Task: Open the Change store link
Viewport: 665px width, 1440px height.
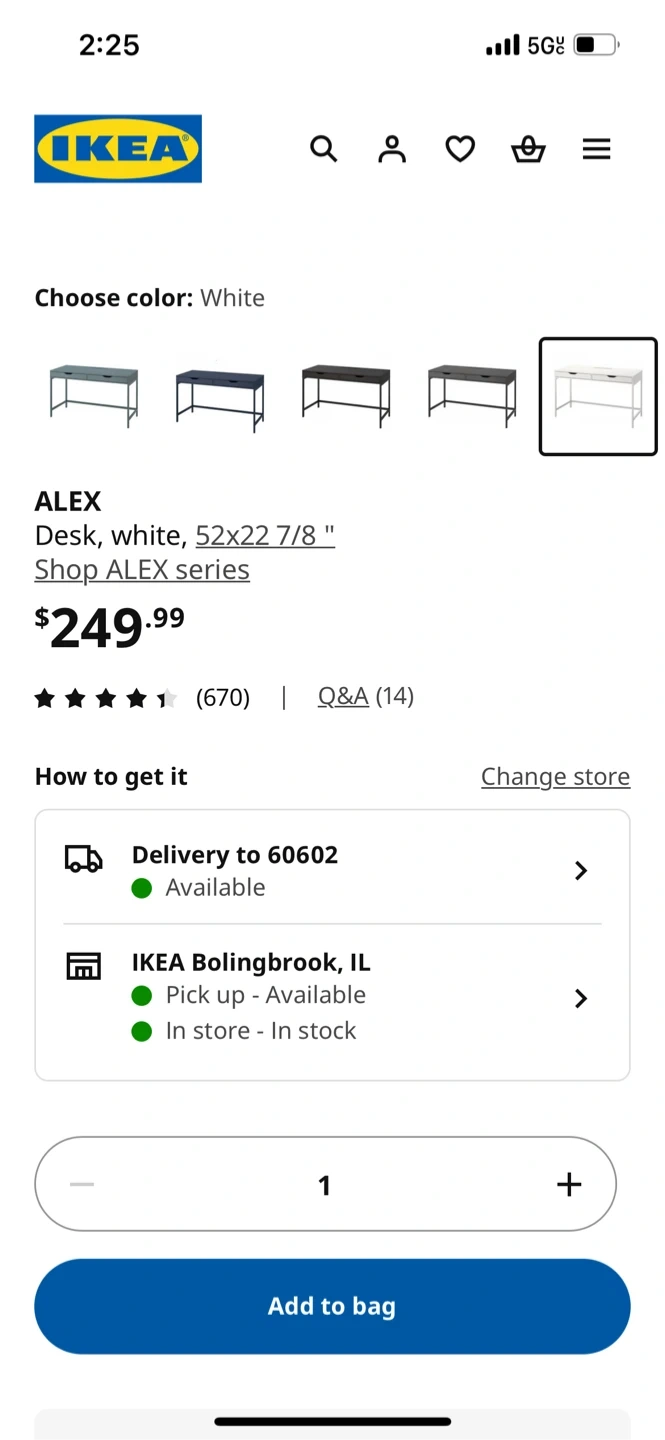Action: pos(555,777)
